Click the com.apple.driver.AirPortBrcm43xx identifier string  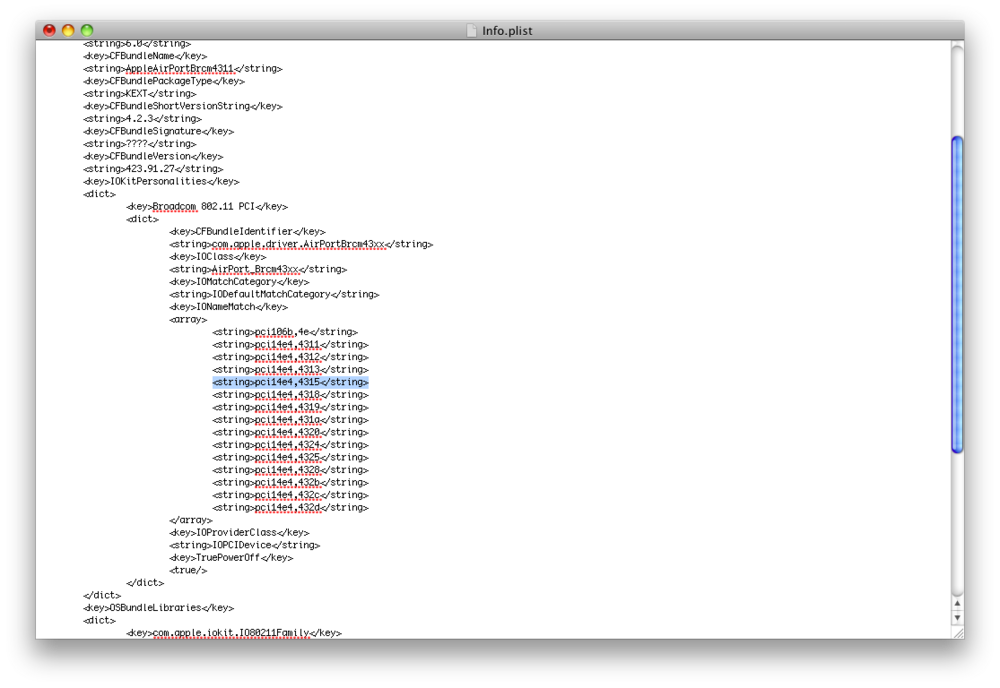point(300,244)
